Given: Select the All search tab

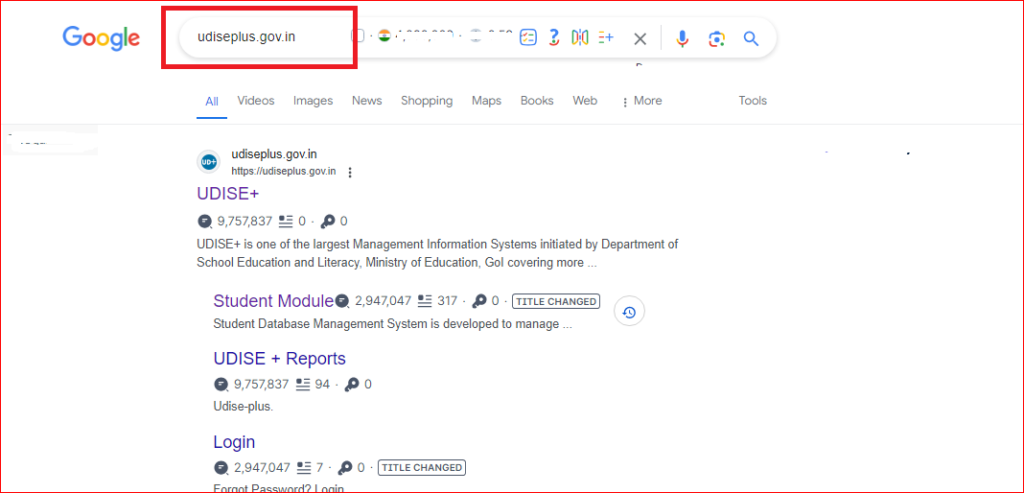Looking at the screenshot, I should (x=212, y=101).
